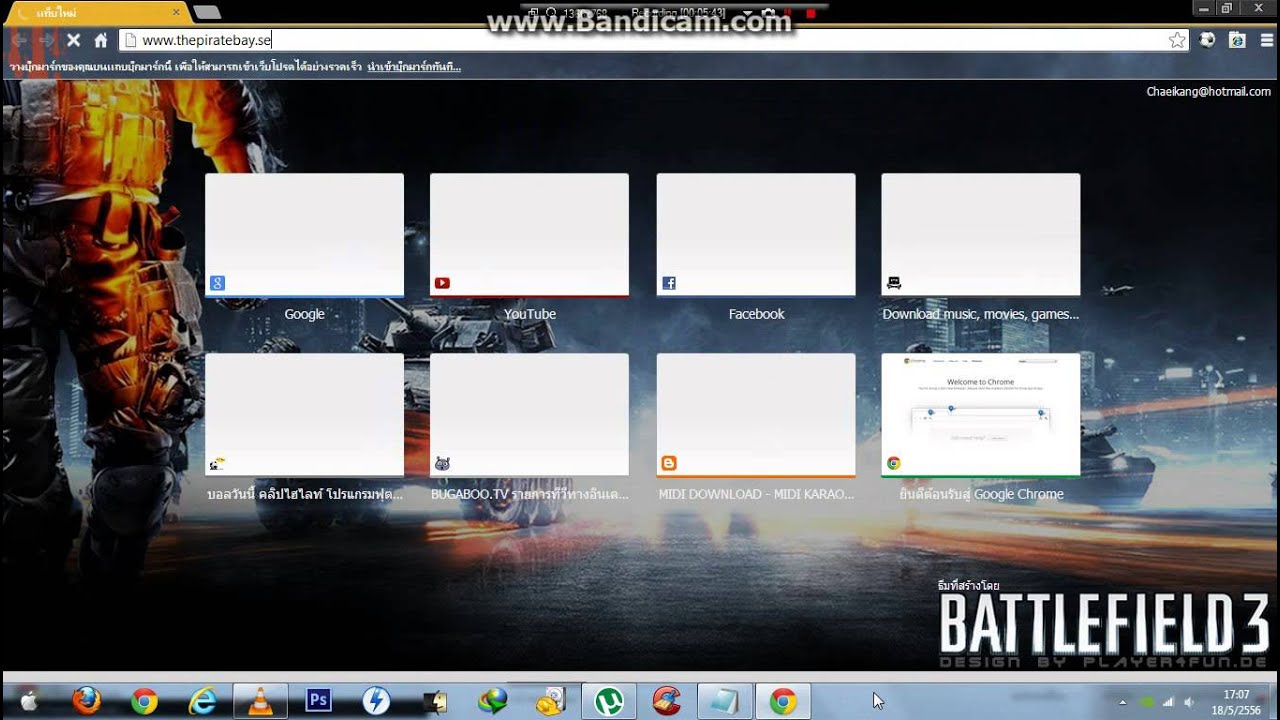Close the current Chrome tab
1280x720 pixels.
[176, 13]
